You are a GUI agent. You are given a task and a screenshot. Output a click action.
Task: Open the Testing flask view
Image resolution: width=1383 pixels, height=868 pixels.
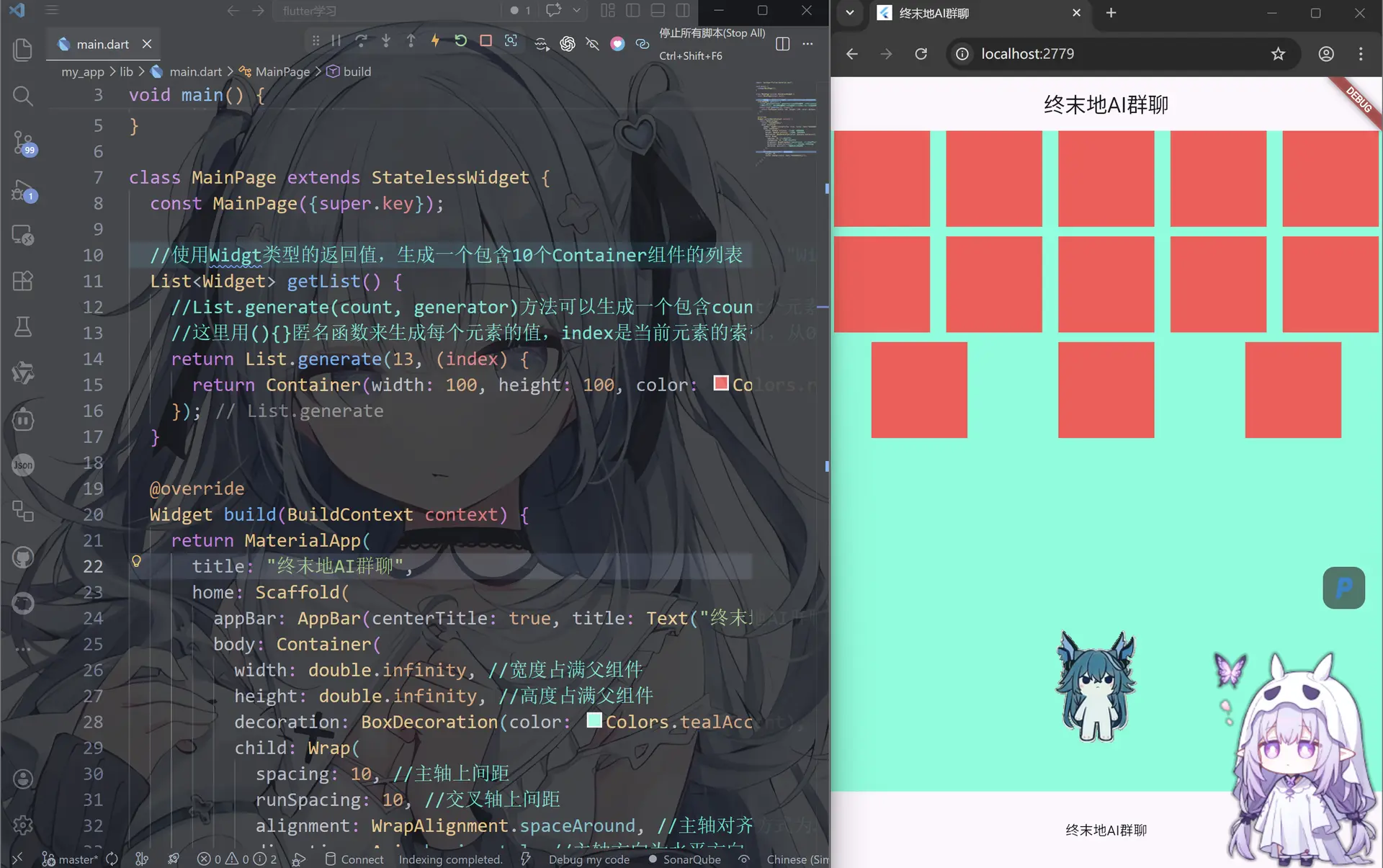point(23,327)
